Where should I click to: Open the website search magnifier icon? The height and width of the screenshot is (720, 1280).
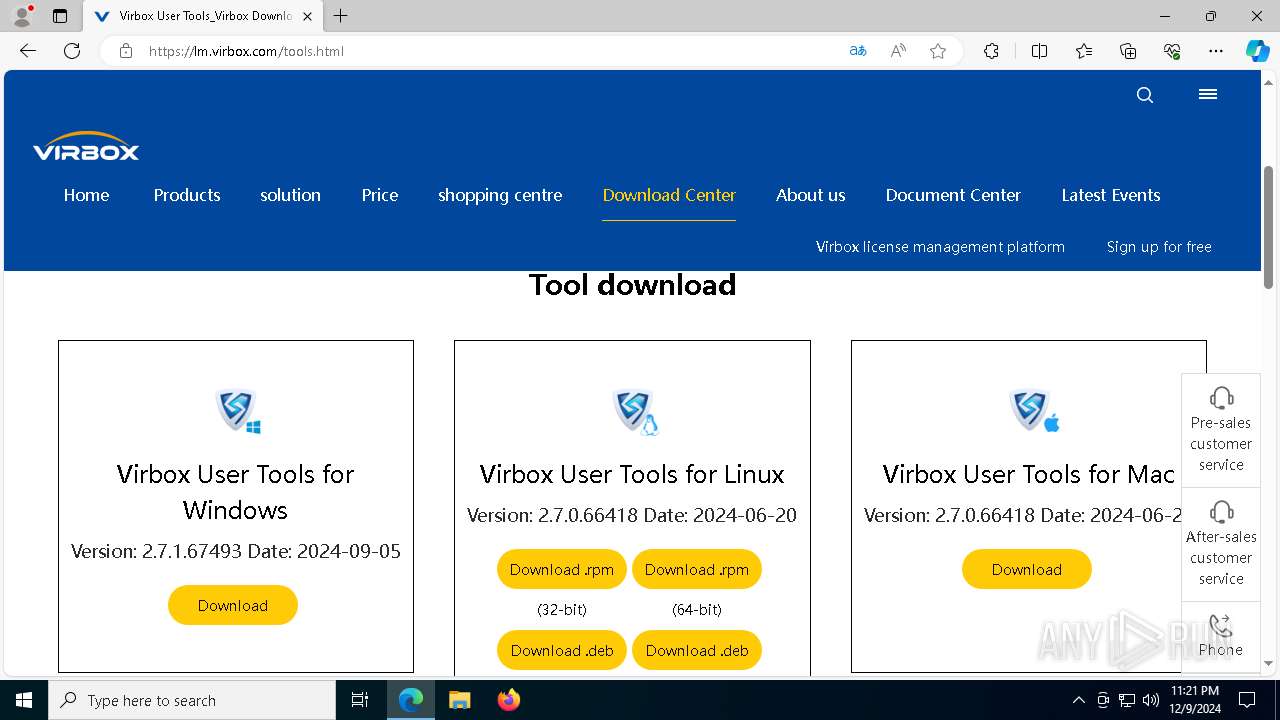[x=1145, y=95]
